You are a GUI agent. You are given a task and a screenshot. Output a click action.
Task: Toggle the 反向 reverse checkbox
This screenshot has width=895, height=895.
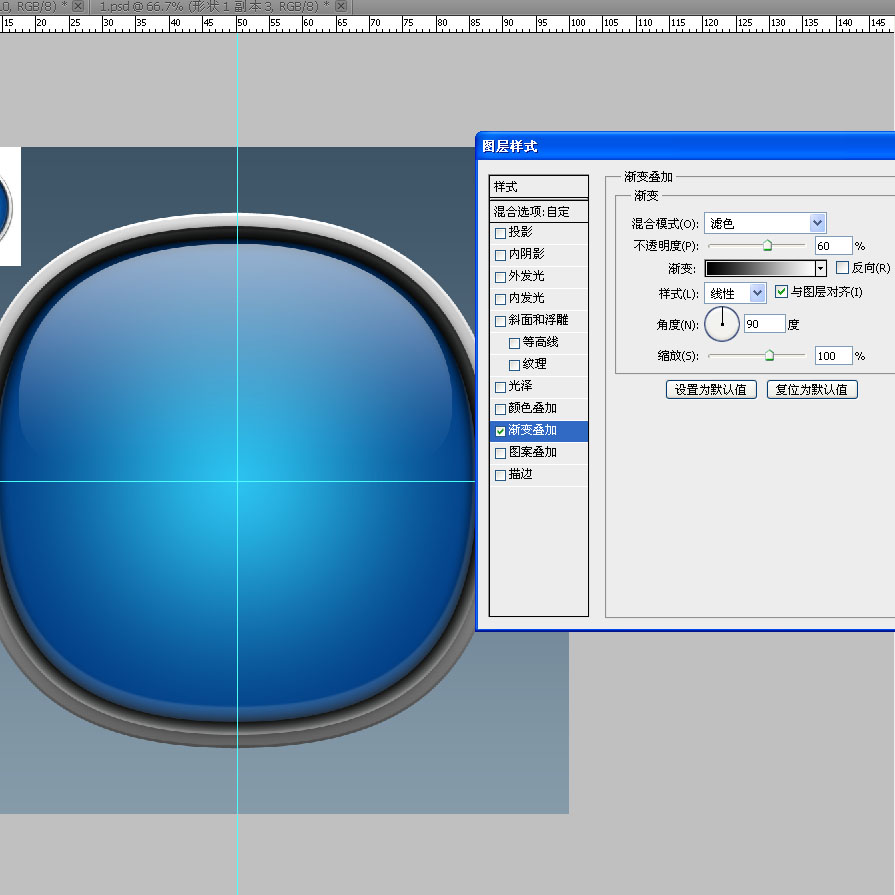coord(842,268)
